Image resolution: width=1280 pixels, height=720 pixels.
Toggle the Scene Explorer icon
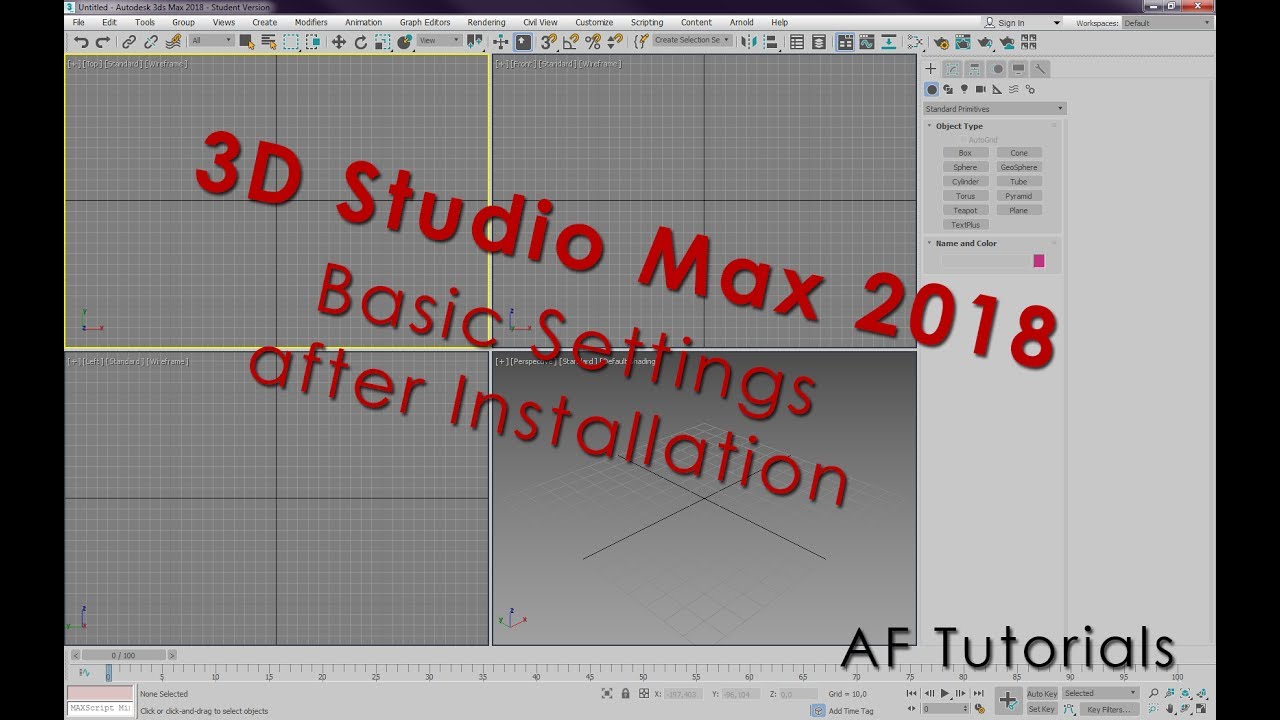797,42
